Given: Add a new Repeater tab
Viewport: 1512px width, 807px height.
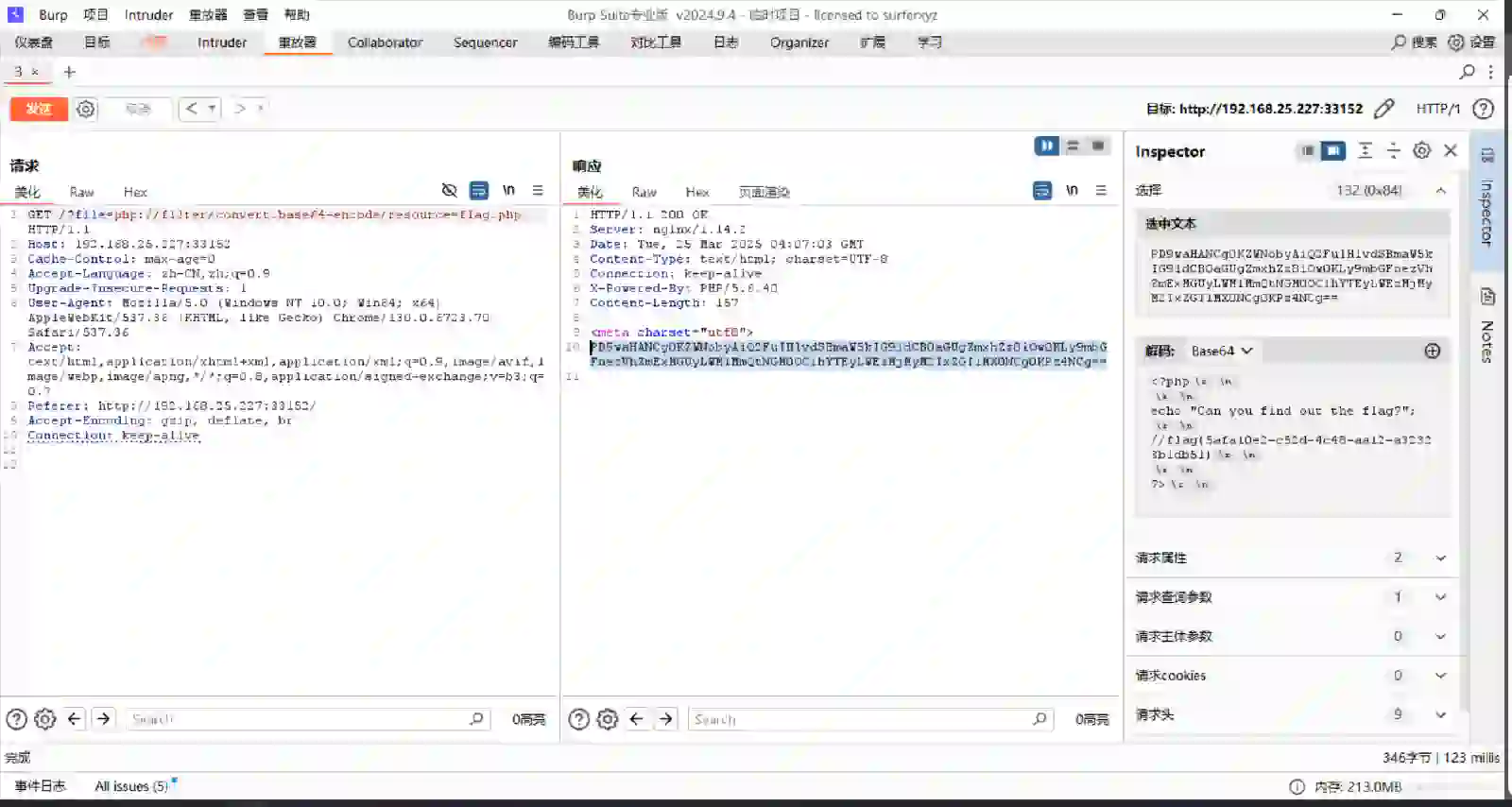Looking at the screenshot, I should pyautogui.click(x=69, y=72).
